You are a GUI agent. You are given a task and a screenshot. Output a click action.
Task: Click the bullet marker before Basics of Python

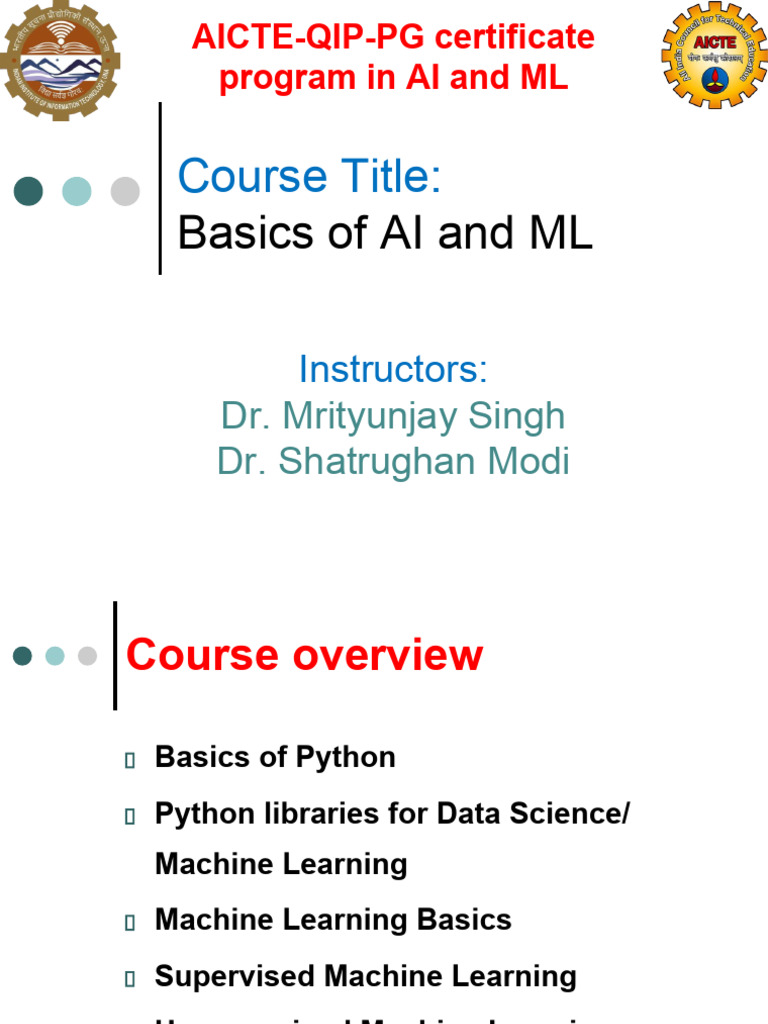pyautogui.click(x=130, y=760)
